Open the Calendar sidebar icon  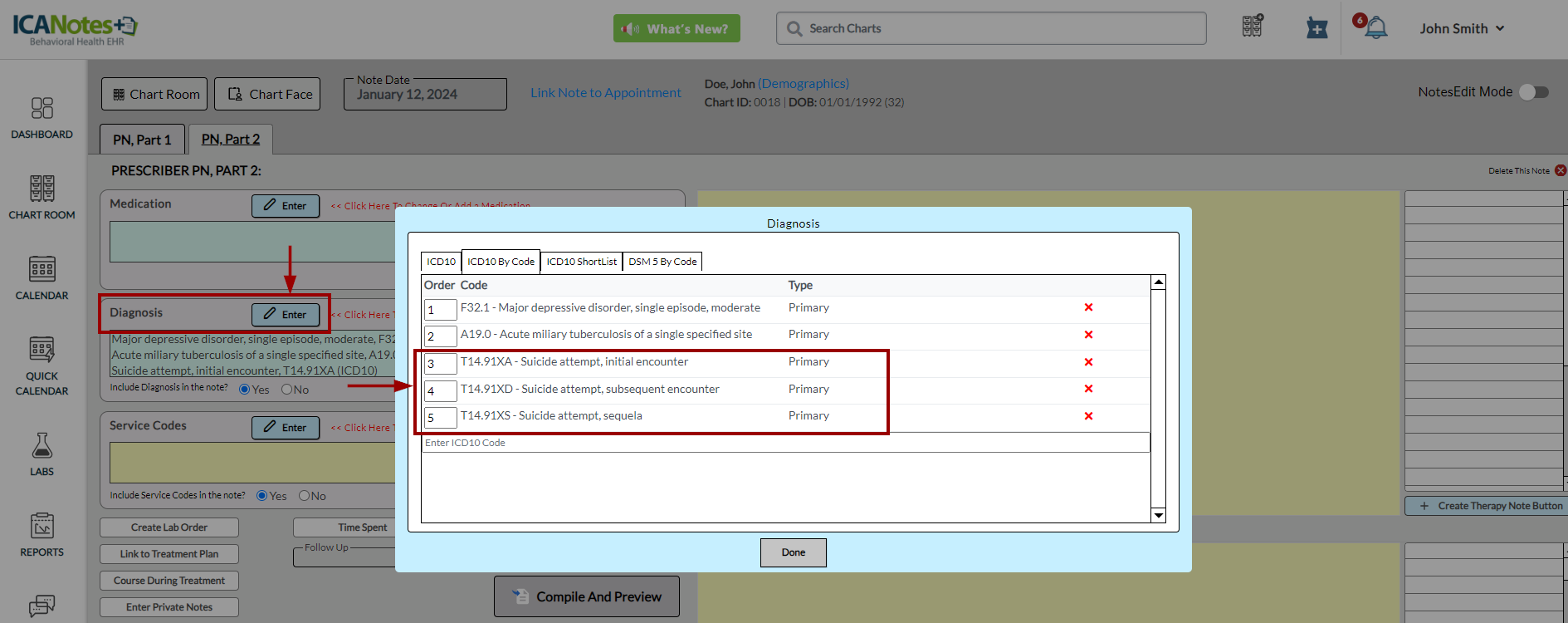[x=42, y=277]
